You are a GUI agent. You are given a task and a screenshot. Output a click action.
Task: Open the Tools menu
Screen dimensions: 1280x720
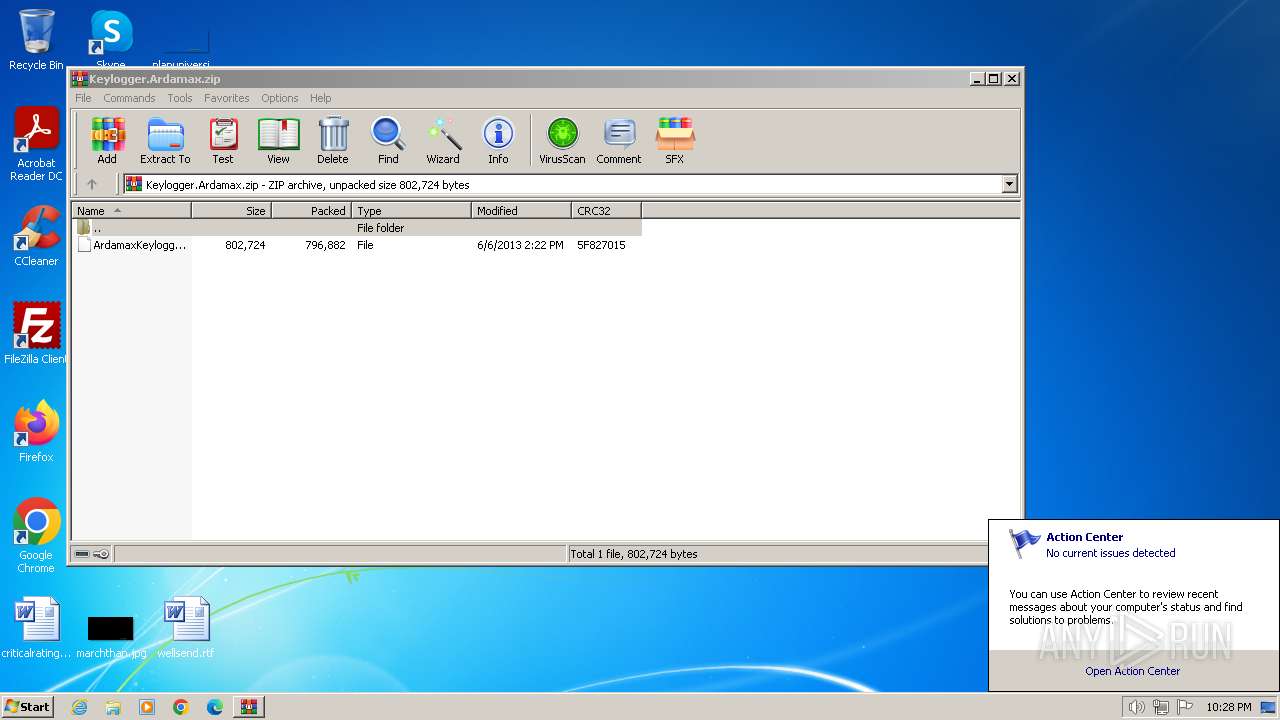[x=180, y=98]
